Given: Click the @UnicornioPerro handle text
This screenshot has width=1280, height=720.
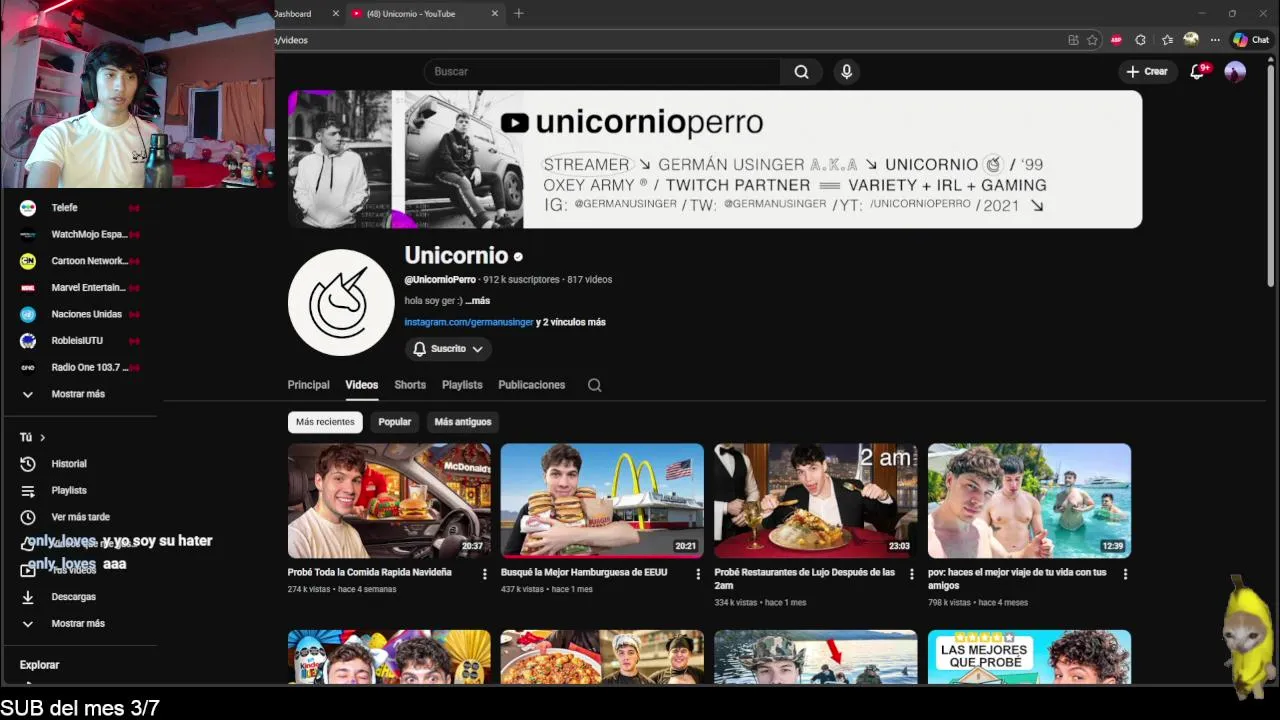Looking at the screenshot, I should point(440,280).
